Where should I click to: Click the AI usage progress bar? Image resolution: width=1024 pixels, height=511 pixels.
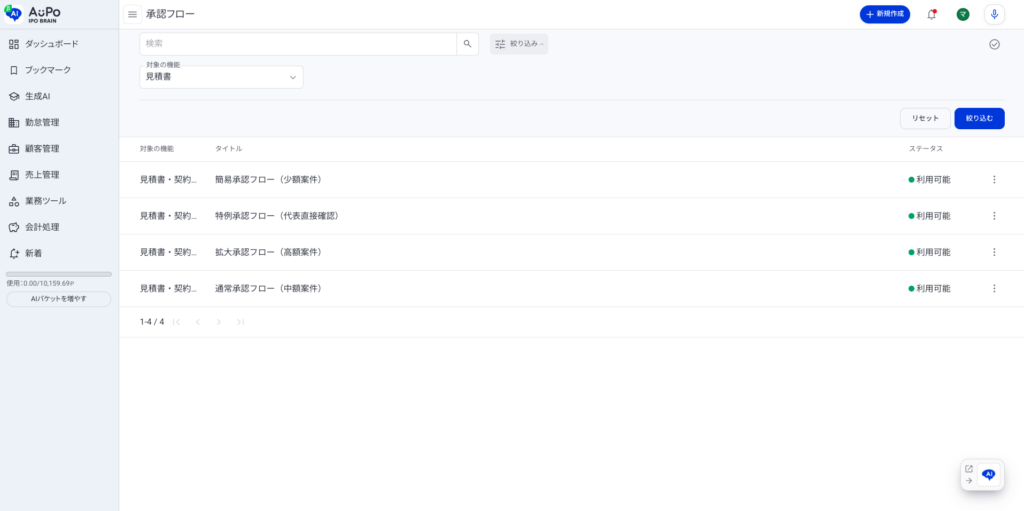pos(59,274)
